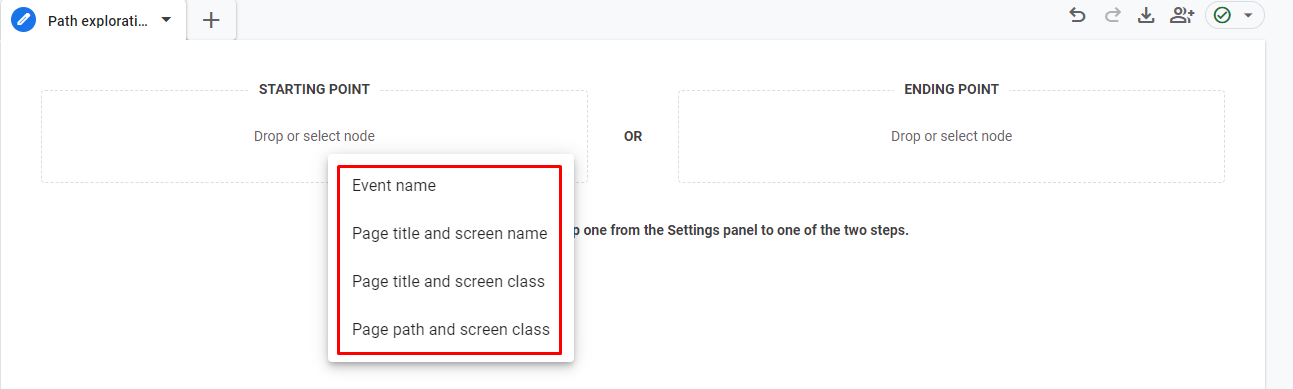
Task: Undo the last change
Action: point(1077,15)
